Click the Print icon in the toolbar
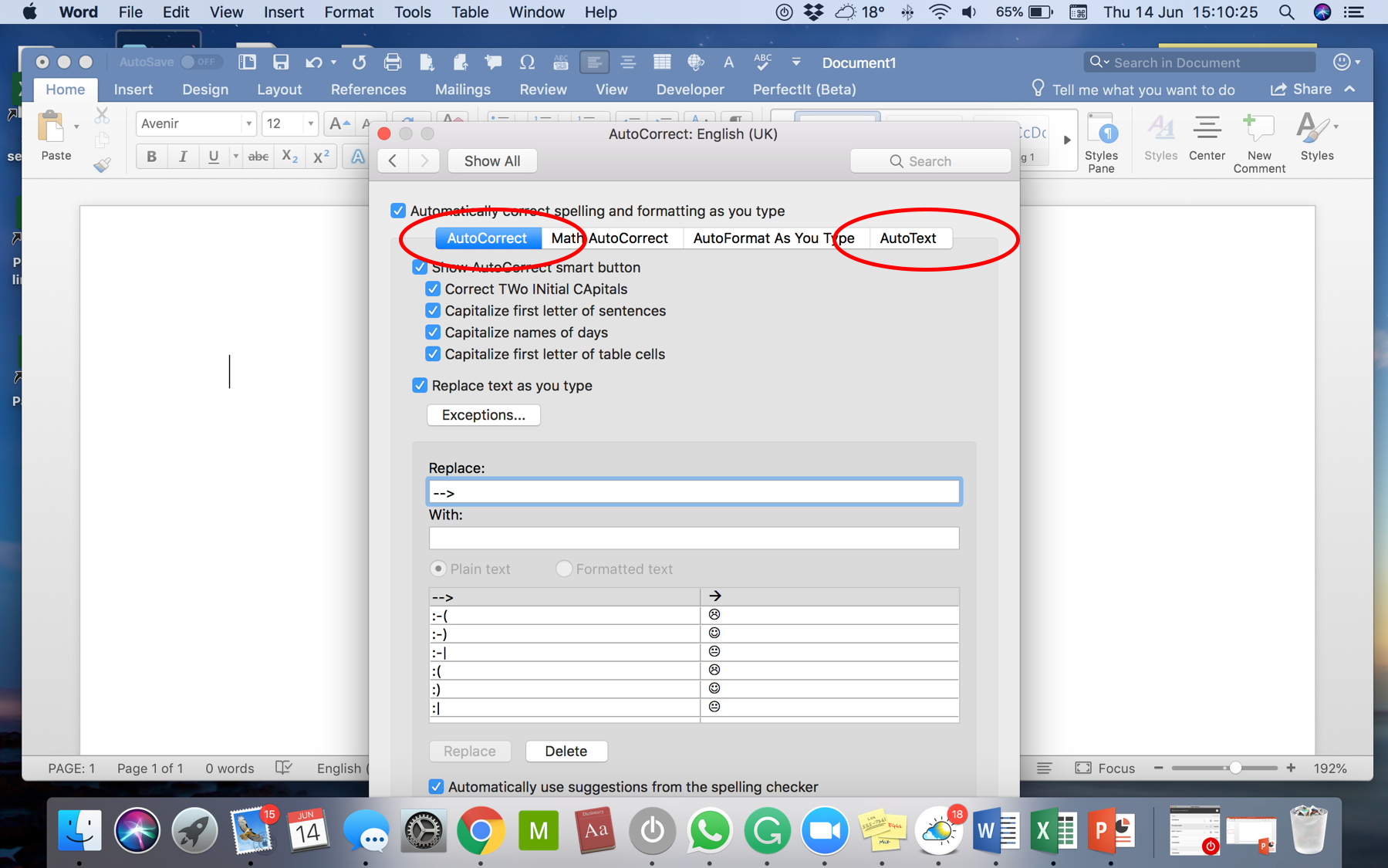The height and width of the screenshot is (868, 1388). pos(393,62)
